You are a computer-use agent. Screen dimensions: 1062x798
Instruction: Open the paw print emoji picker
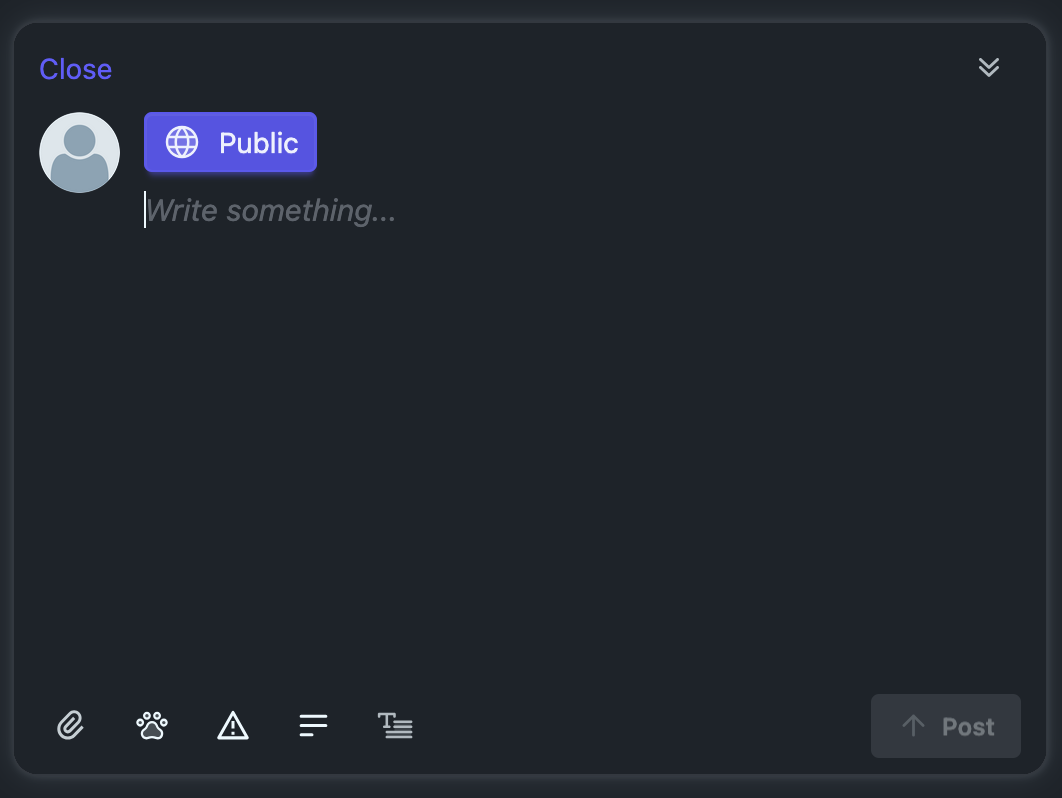[x=152, y=725]
